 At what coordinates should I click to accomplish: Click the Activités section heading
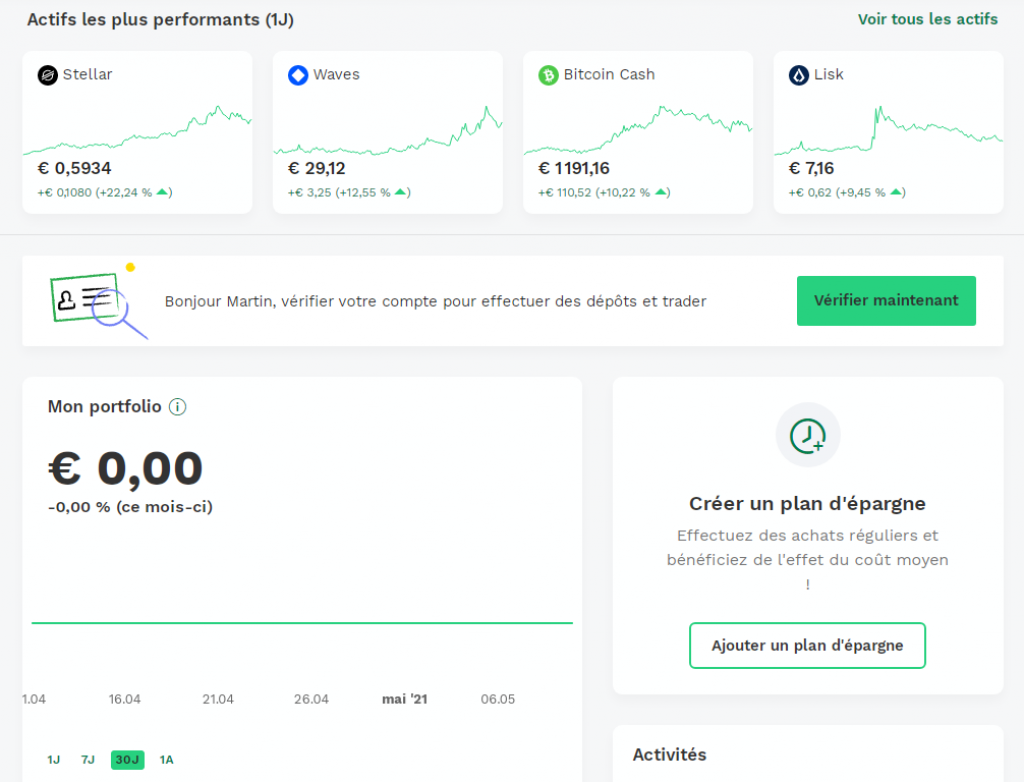(669, 755)
